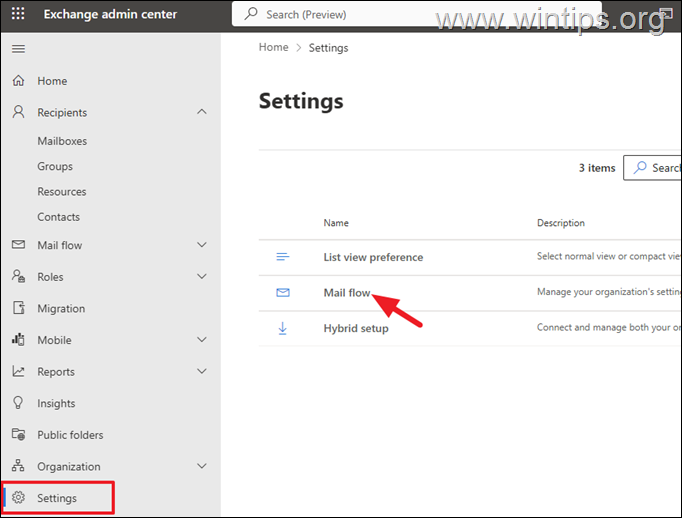This screenshot has width=682, height=518.
Task: Select Settings in the sidebar
Action: point(57,498)
